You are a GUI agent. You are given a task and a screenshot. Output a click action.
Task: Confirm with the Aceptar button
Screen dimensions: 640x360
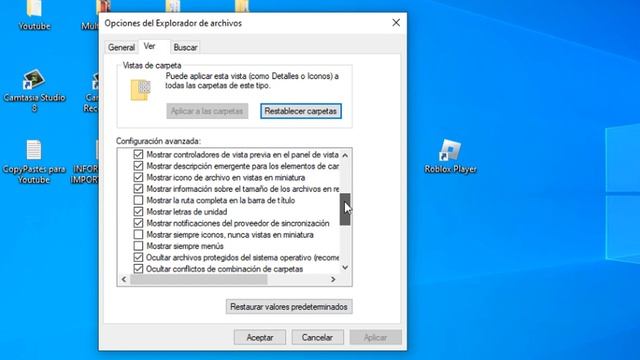point(260,338)
